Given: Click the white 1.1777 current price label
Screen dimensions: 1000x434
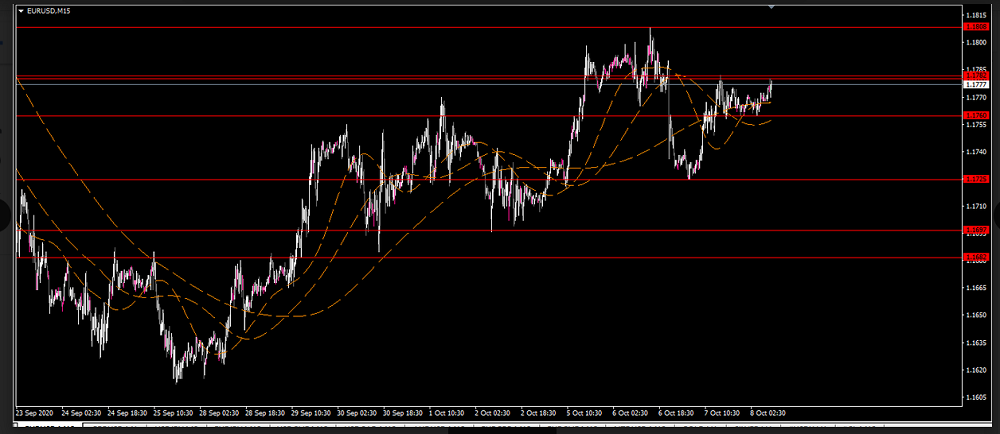Looking at the screenshot, I should click(976, 85).
